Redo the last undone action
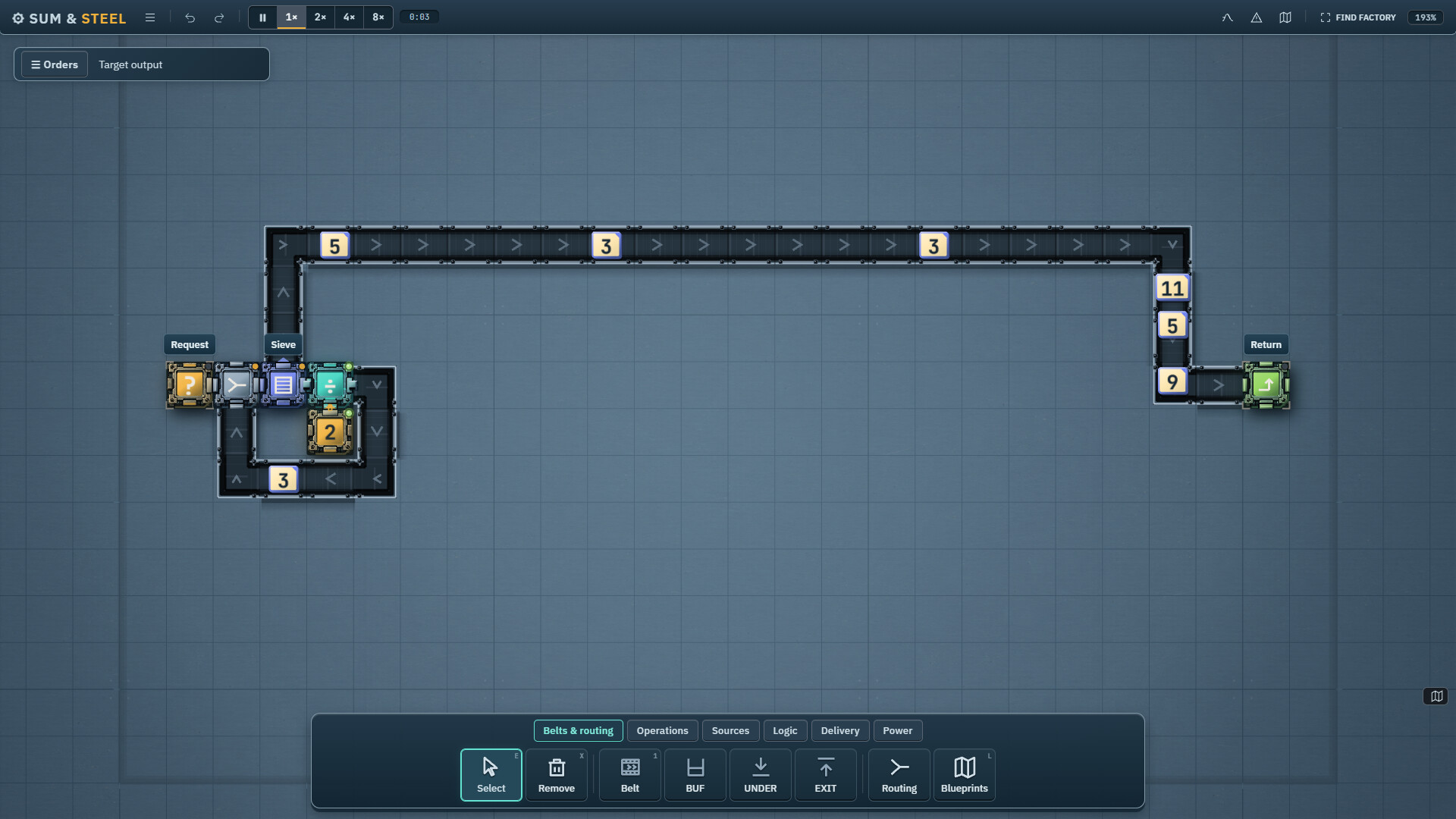This screenshot has width=1456, height=819. (x=219, y=17)
